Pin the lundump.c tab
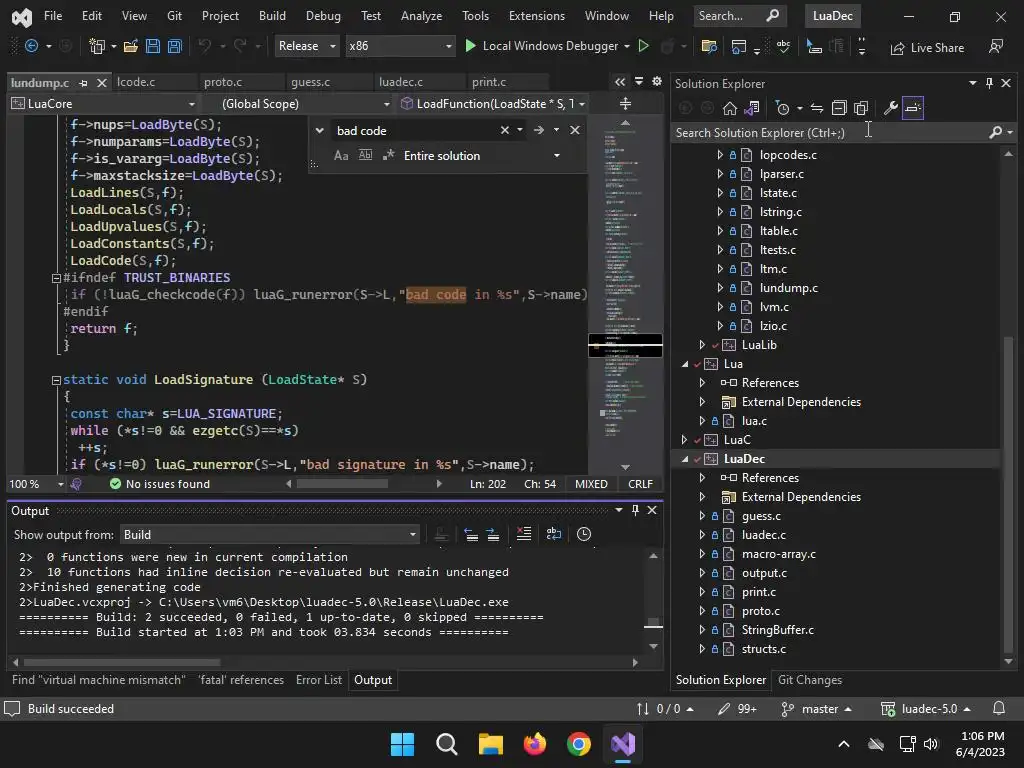The image size is (1024, 768). pyautogui.click(x=83, y=83)
